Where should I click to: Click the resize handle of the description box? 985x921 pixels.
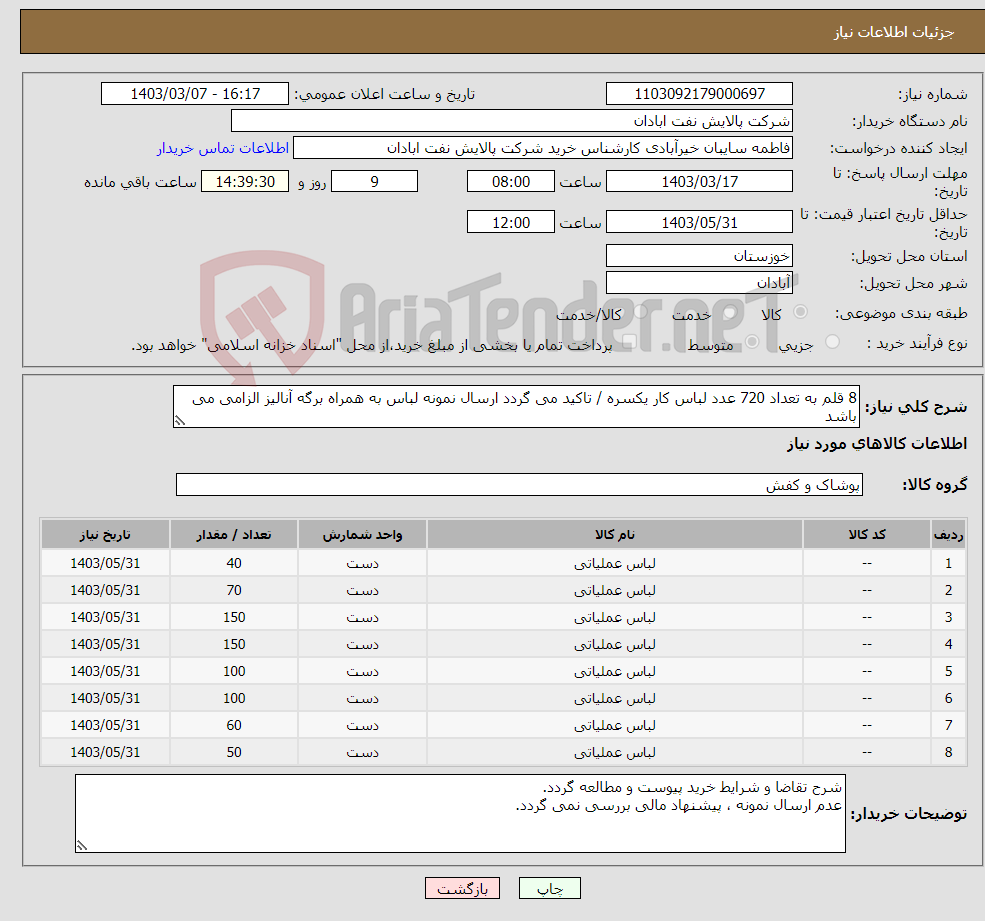point(180,421)
